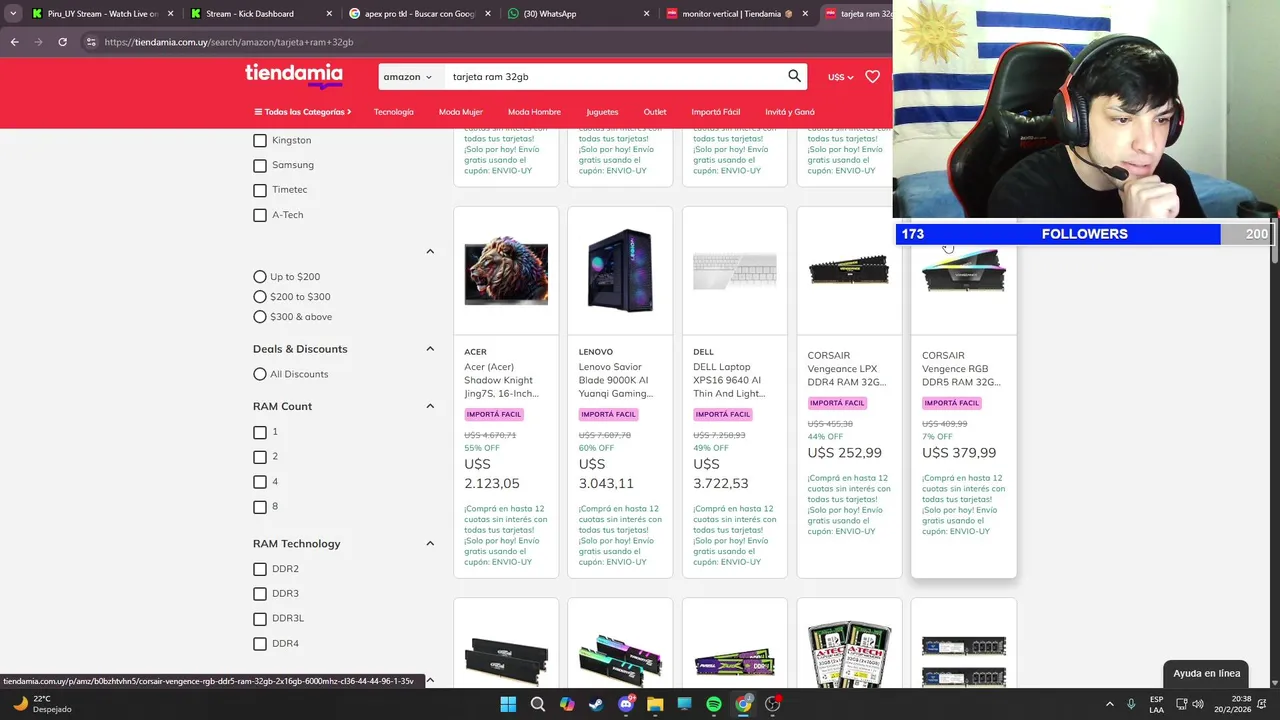Select the $200 to $300 price option

pos(260,297)
